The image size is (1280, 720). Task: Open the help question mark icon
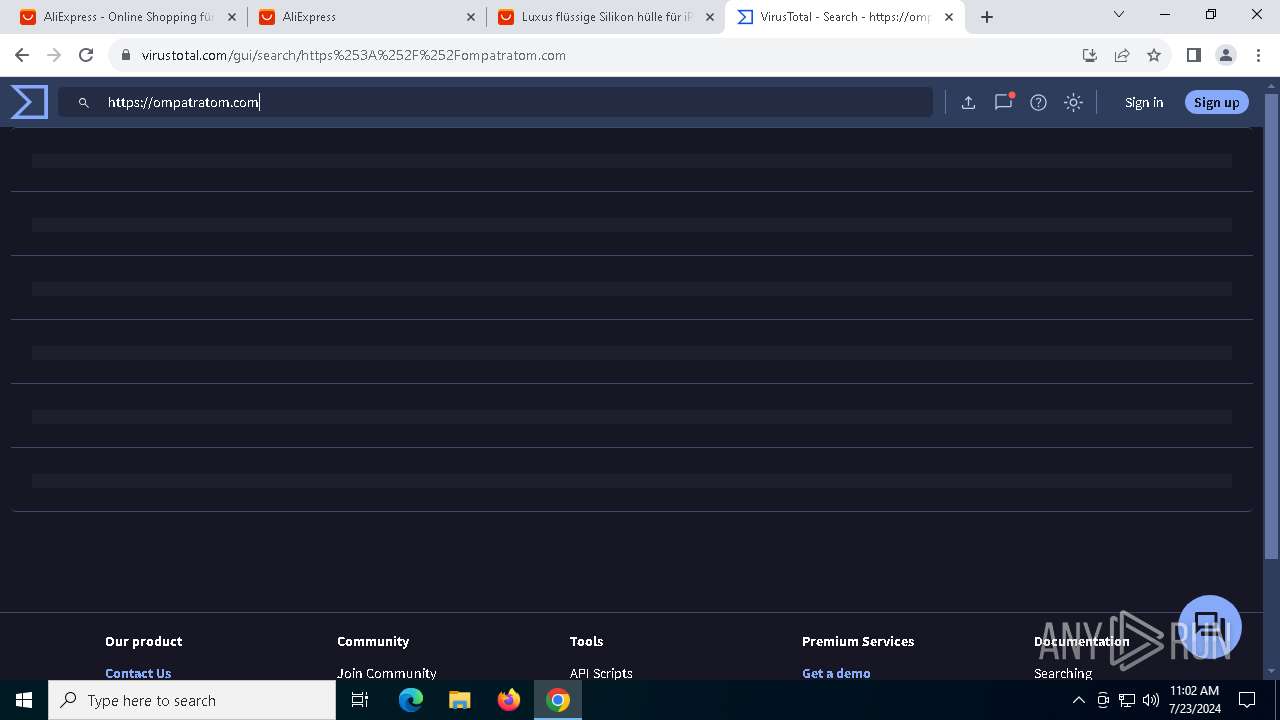[1038, 102]
